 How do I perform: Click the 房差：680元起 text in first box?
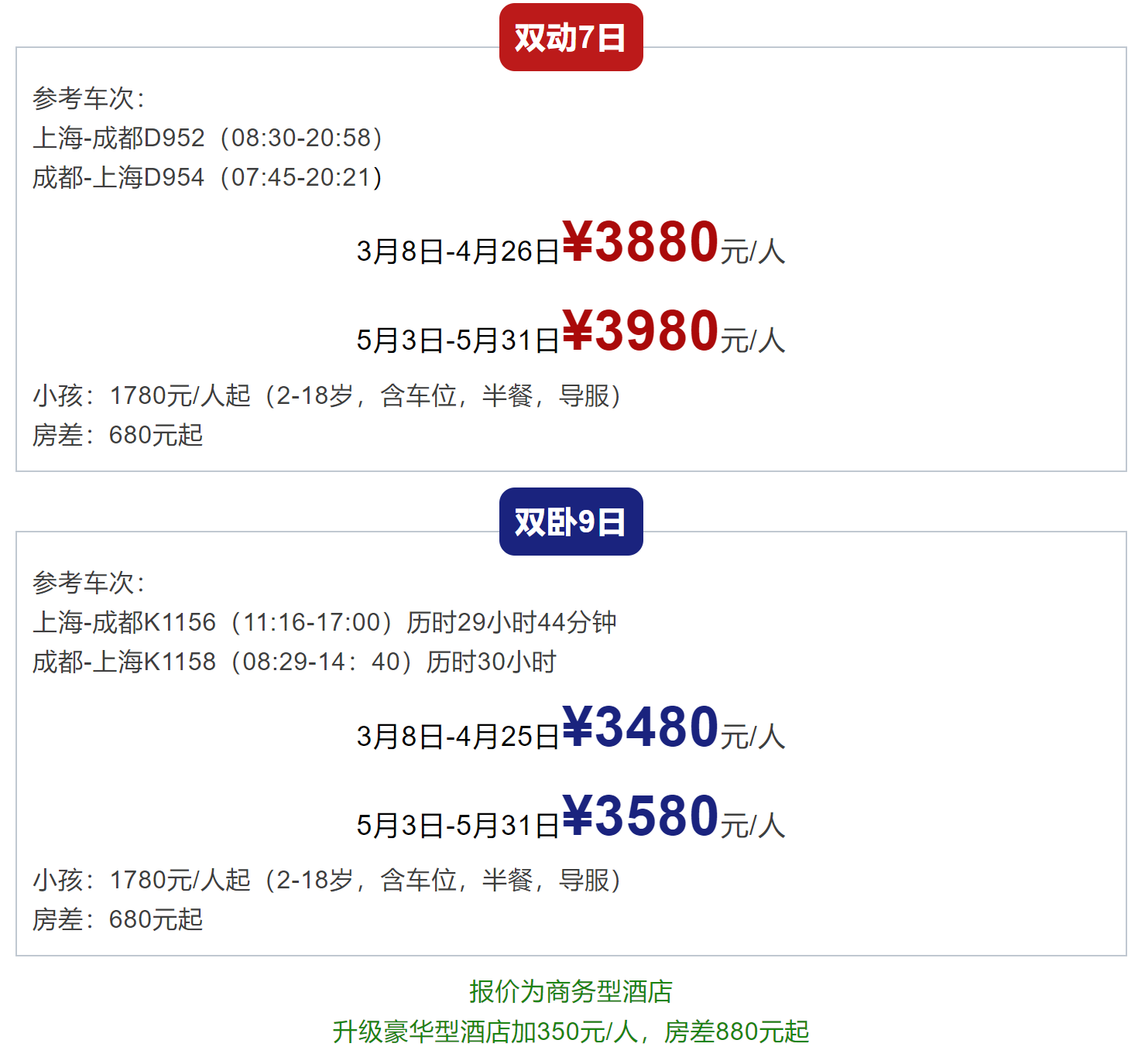[118, 435]
